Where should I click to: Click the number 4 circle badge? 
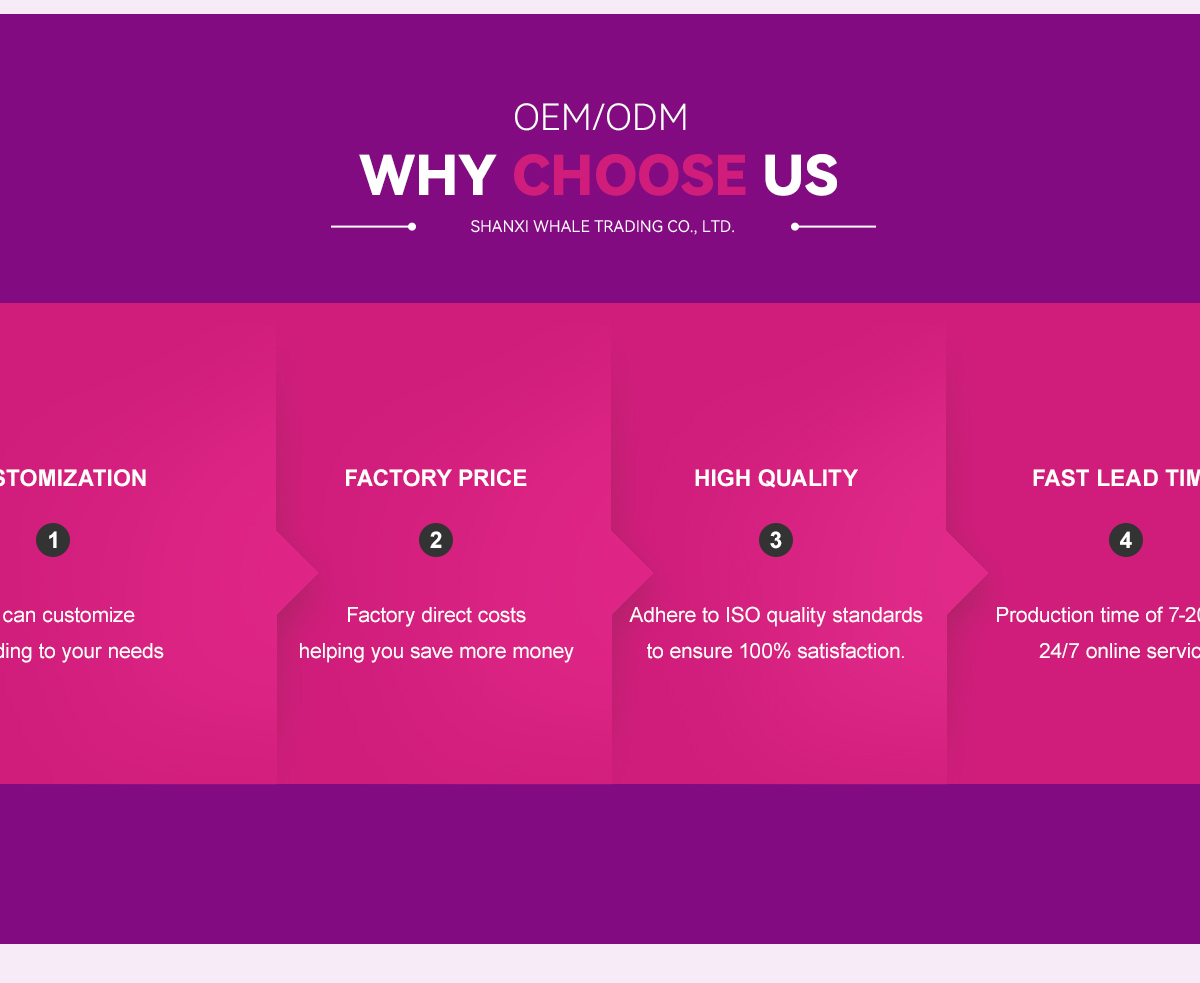tap(1126, 541)
